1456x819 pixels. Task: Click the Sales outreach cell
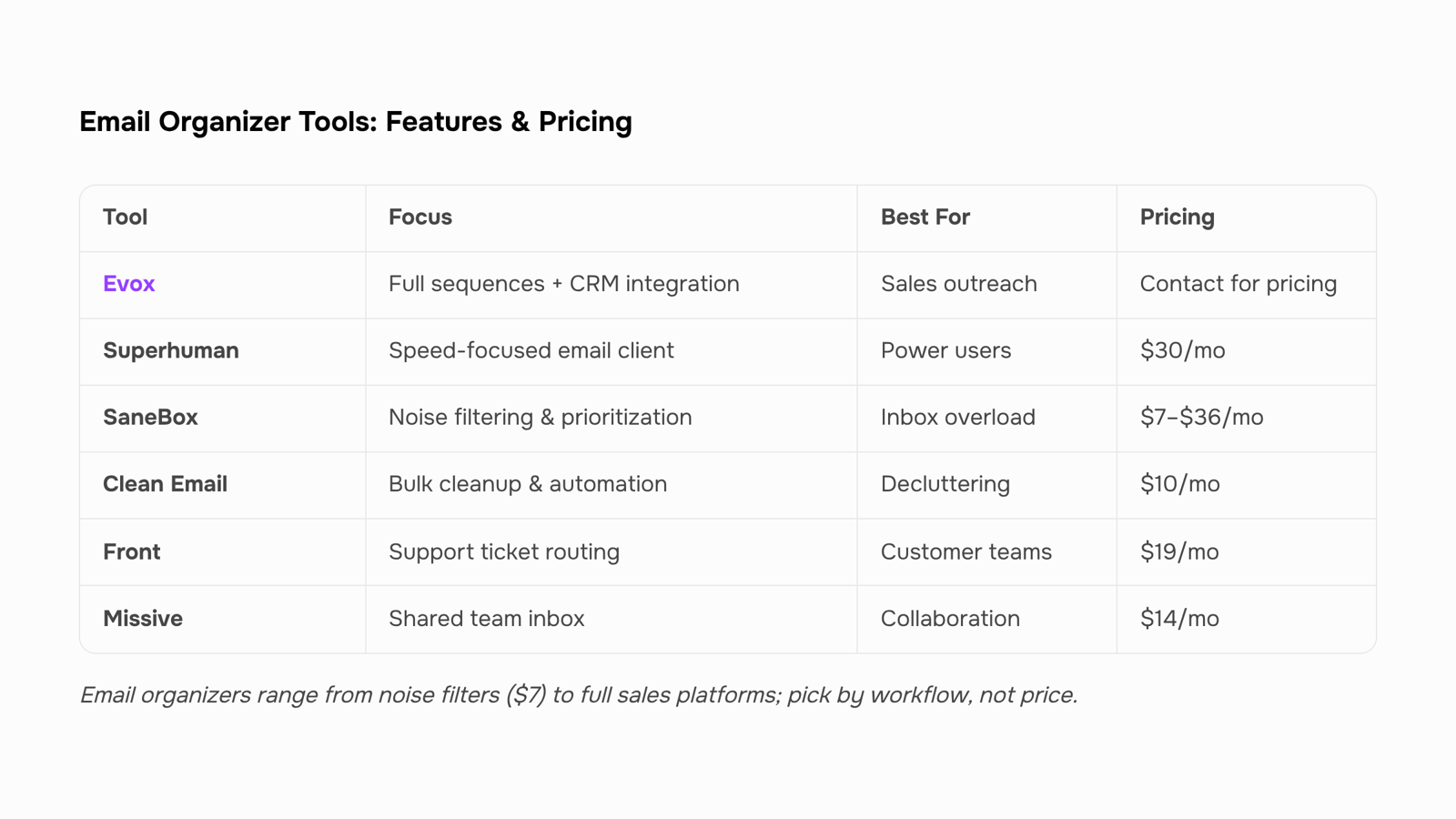pyautogui.click(x=959, y=284)
